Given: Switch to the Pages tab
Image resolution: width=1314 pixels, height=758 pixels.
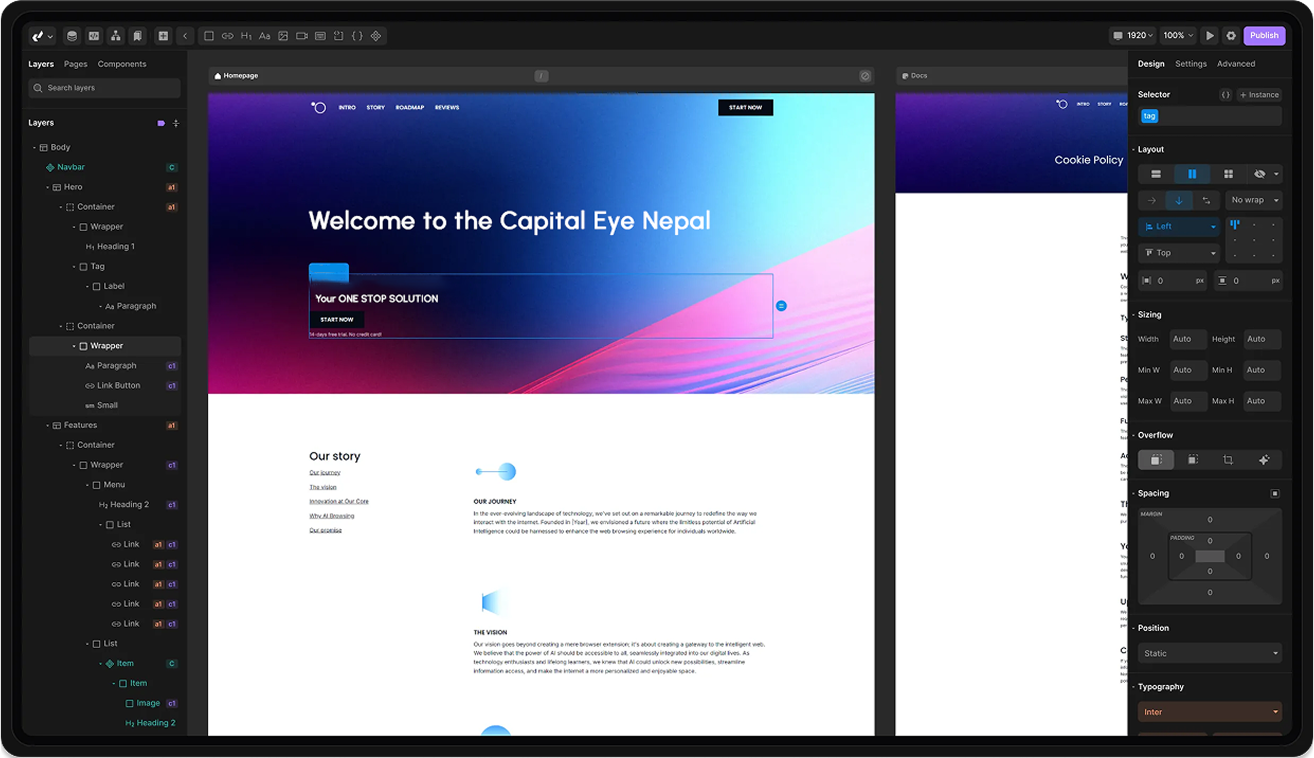Looking at the screenshot, I should pyautogui.click(x=75, y=64).
